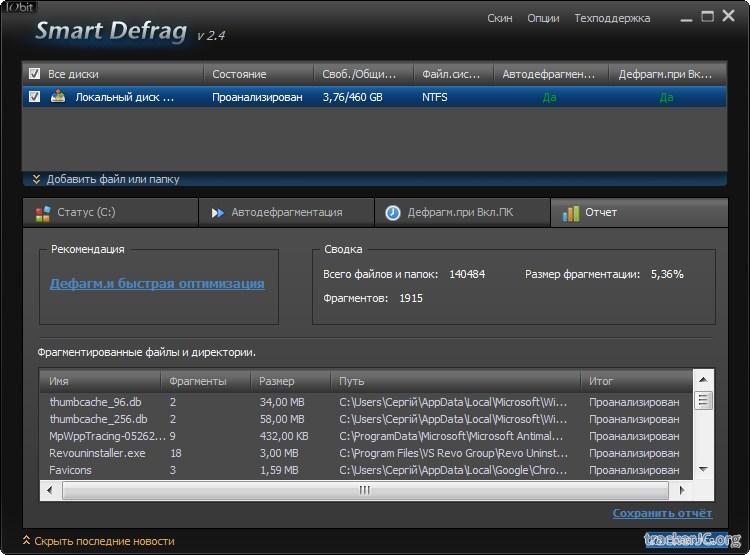Toggle 'Да' under Автодефрагментация column
This screenshot has width=750, height=555.
click(x=549, y=97)
